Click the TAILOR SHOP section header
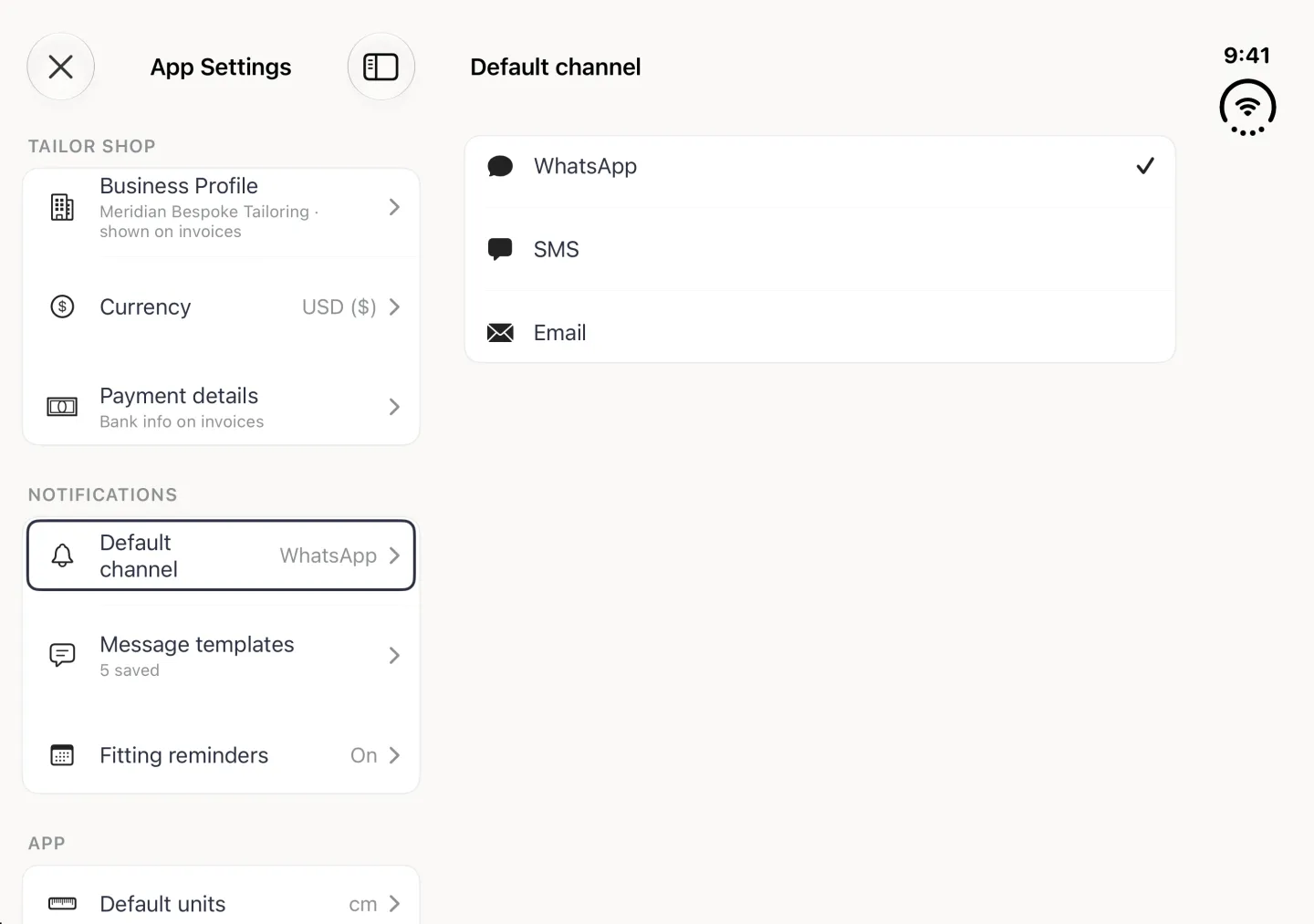Viewport: 1314px width, 924px height. coord(92,146)
